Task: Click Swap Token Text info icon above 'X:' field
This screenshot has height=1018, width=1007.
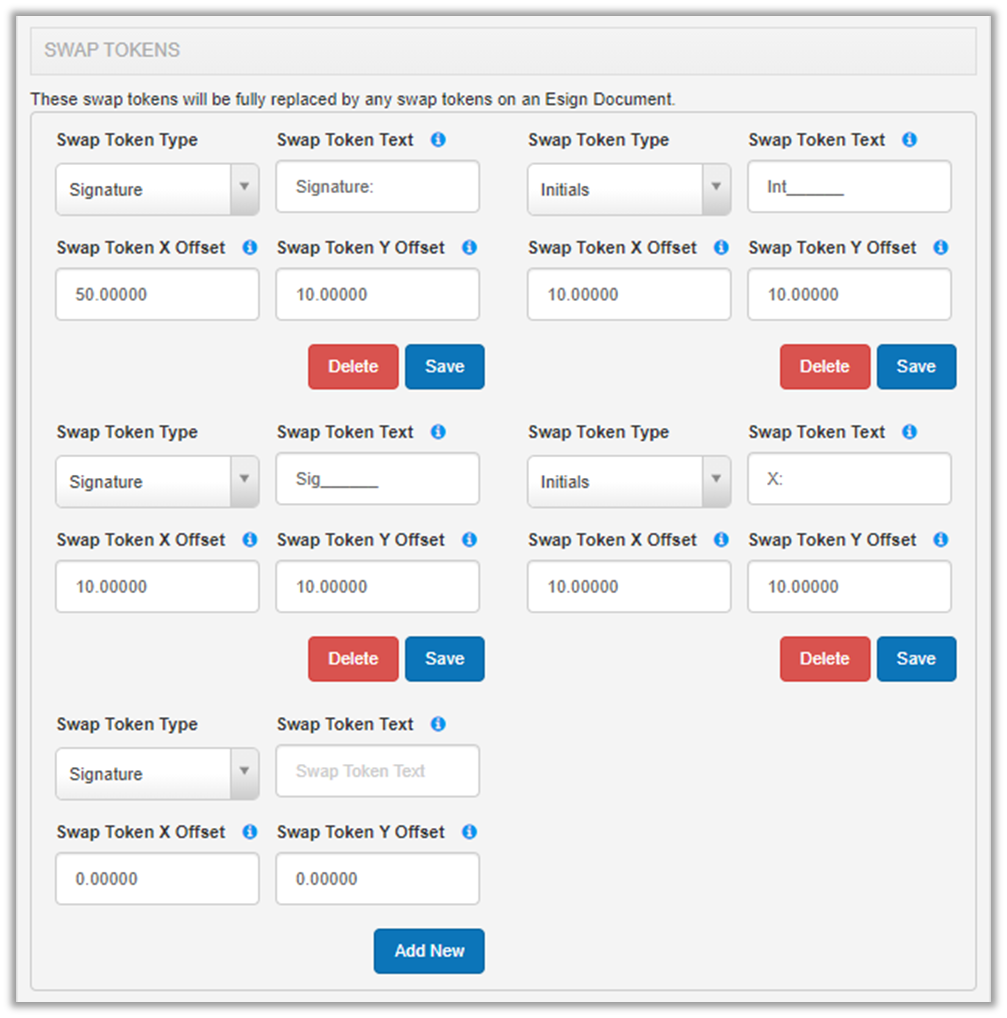Action: coord(909,432)
